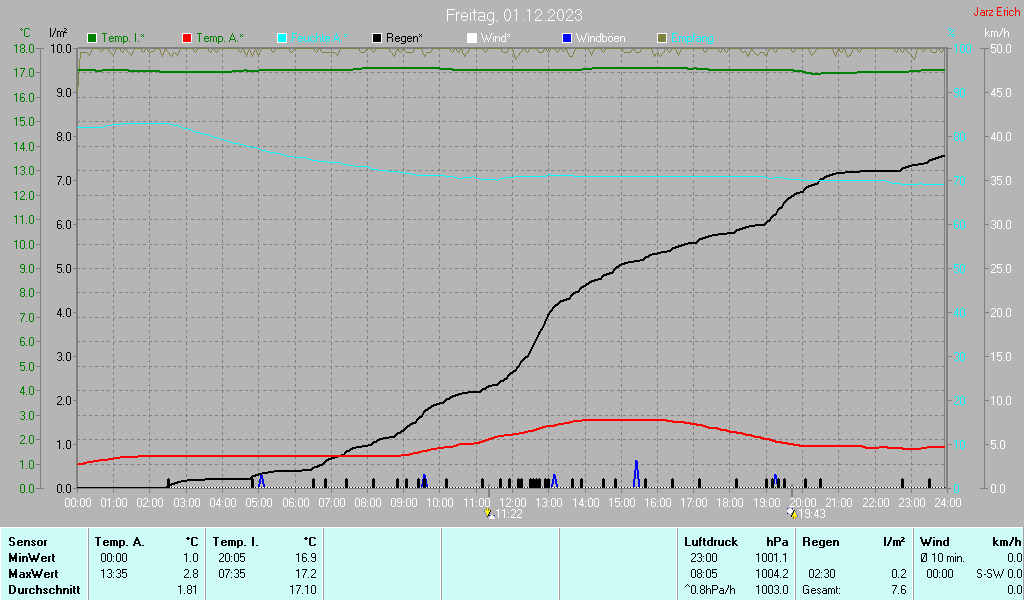This screenshot has height=600, width=1024.
Task: Click the 12:00 time axis label
Action: tap(513, 502)
